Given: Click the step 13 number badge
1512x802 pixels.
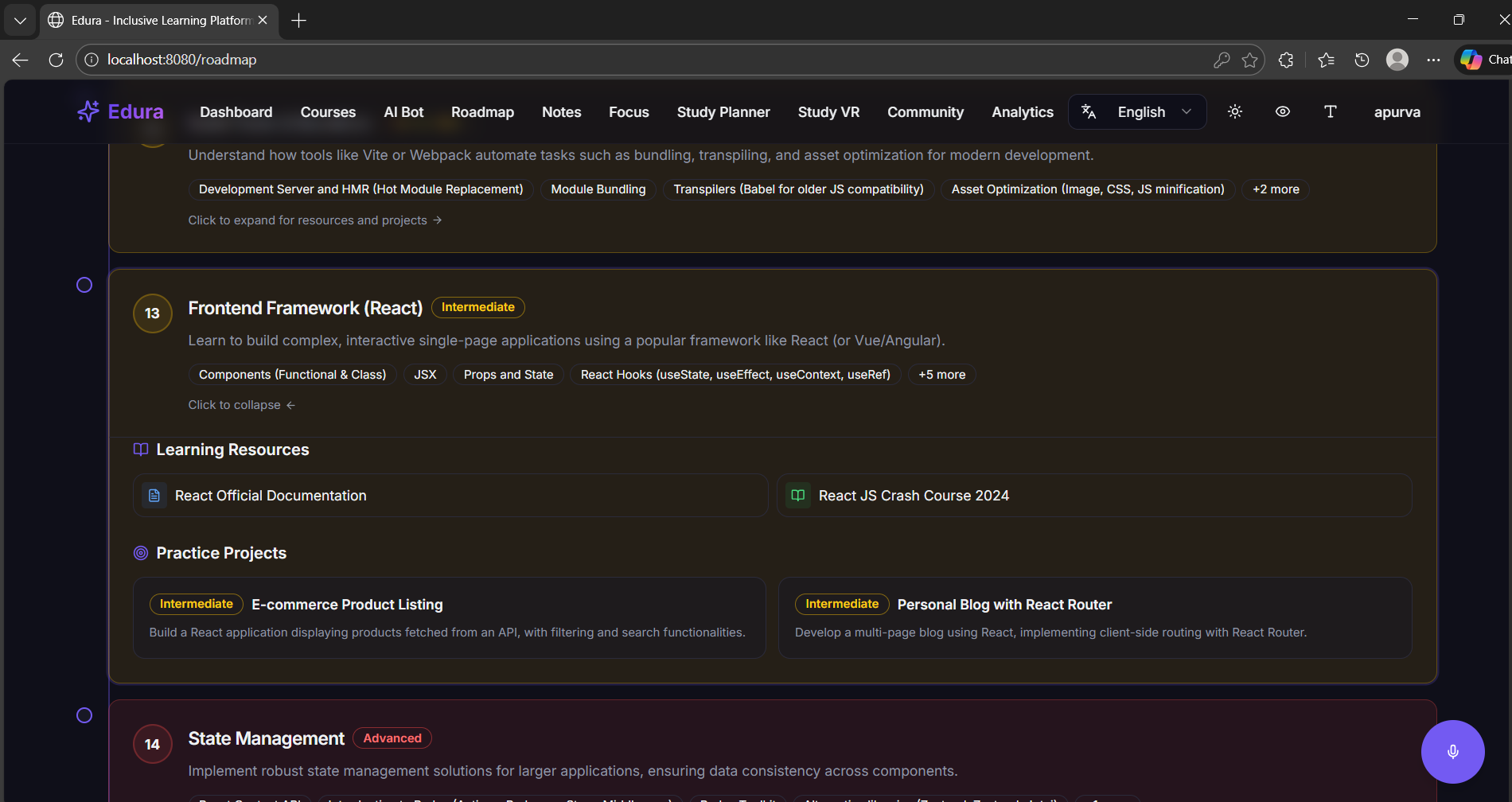Looking at the screenshot, I should pos(153,313).
